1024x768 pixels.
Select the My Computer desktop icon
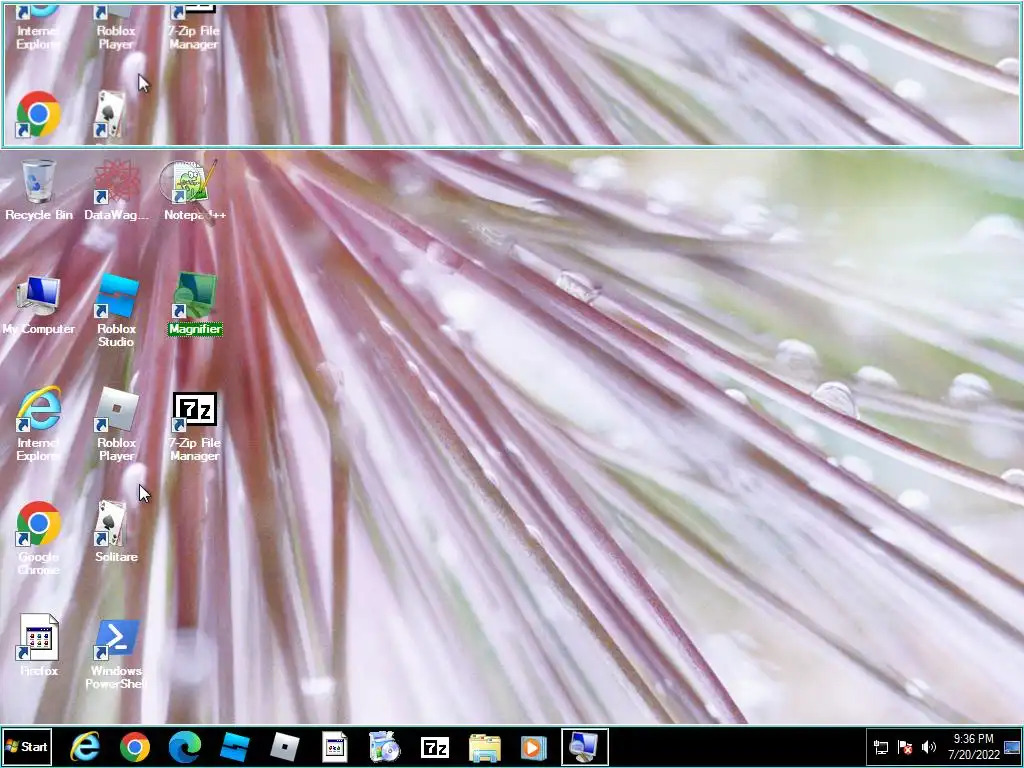[x=39, y=305]
